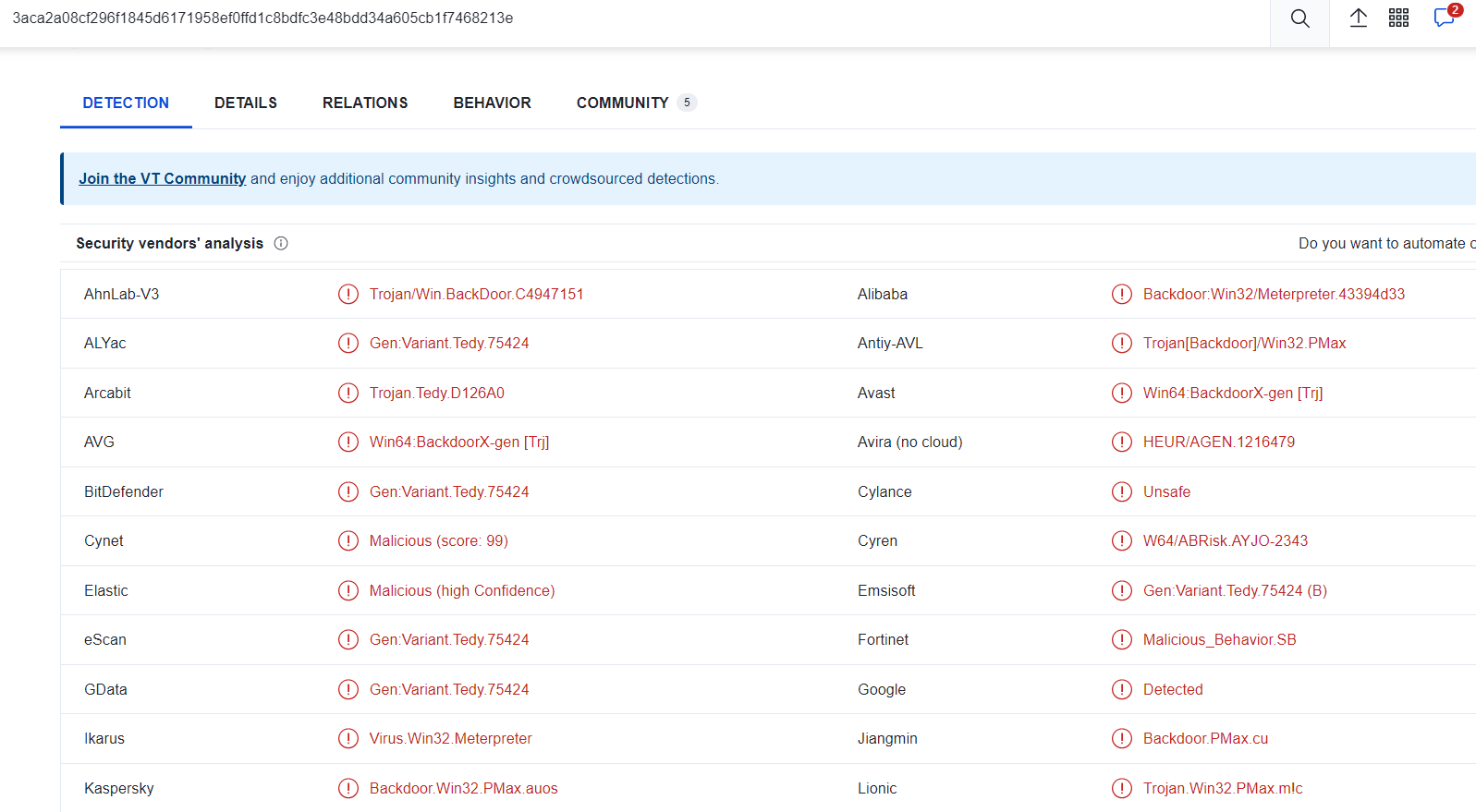The height and width of the screenshot is (812, 1476).
Task: Click Avast's Win64:BackdoorX-gen [Trj] result
Action: [1233, 393]
